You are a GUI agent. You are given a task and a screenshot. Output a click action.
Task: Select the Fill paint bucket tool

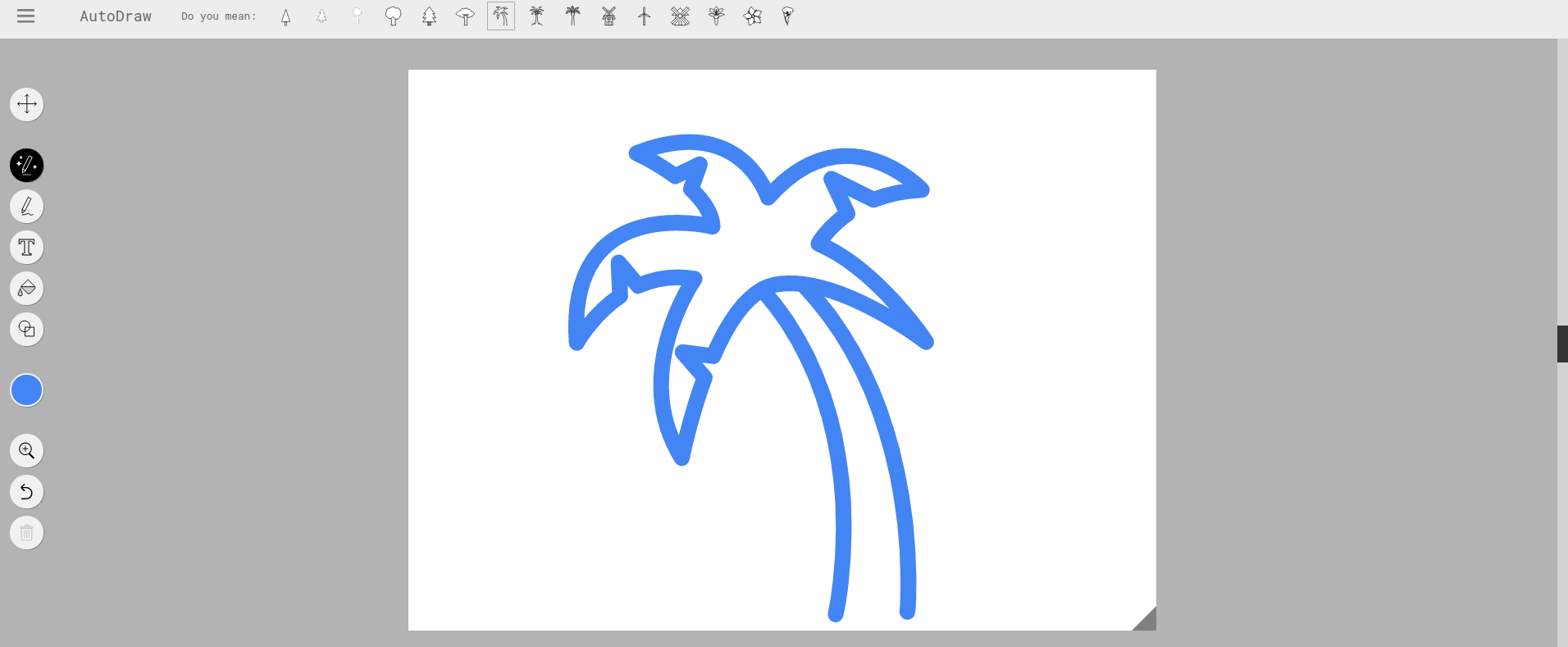26,289
